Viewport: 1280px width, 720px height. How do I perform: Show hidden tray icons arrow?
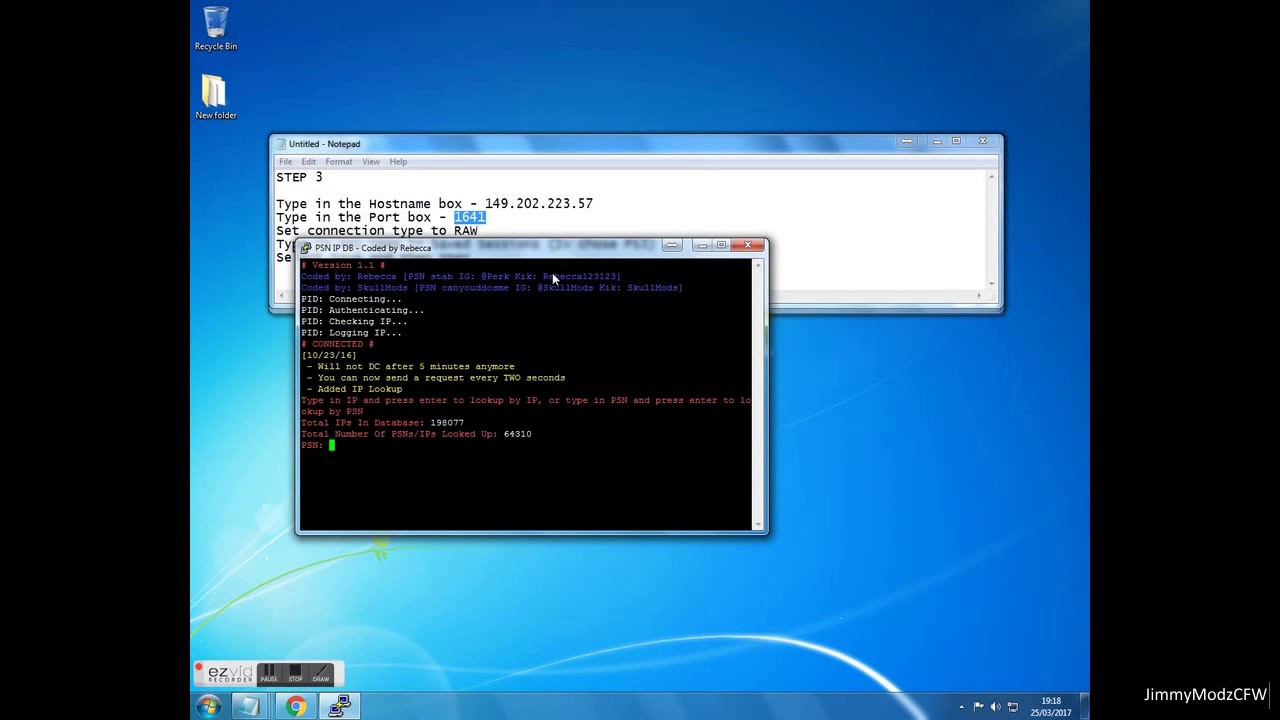pos(962,707)
